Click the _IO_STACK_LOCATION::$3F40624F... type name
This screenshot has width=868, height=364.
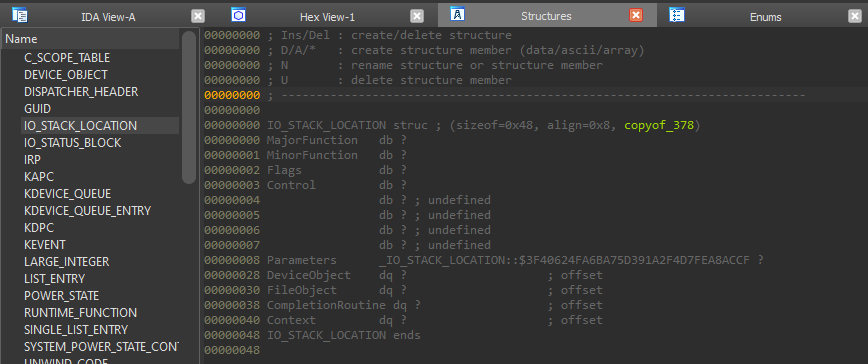point(564,260)
